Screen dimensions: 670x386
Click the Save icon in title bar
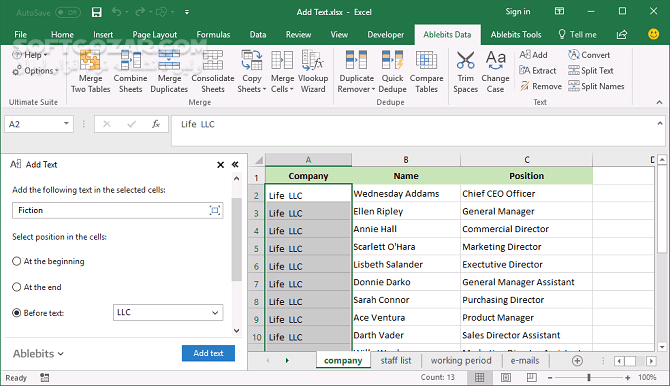click(97, 12)
